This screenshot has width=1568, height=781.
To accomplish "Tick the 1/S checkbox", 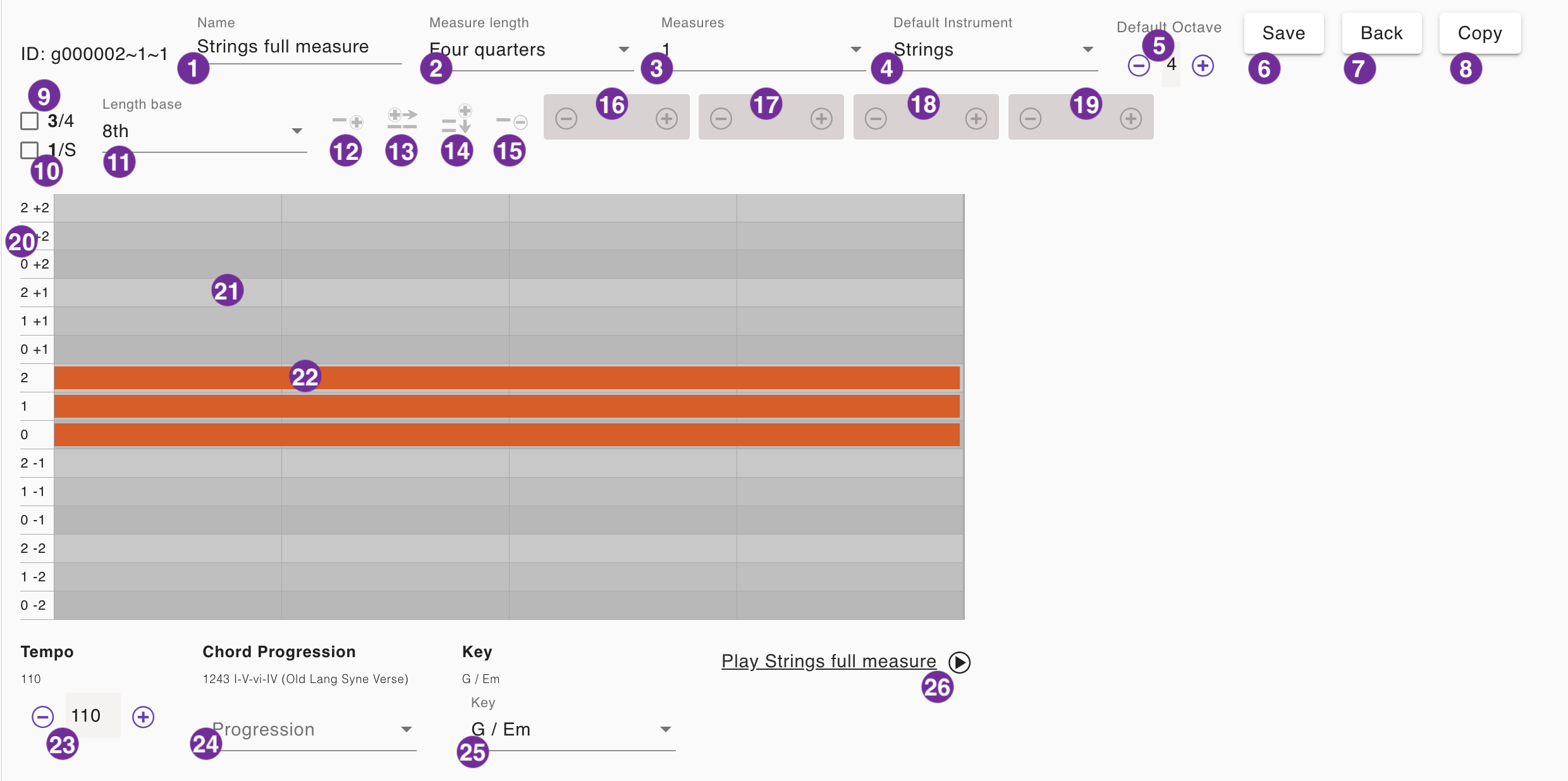I will (x=30, y=150).
